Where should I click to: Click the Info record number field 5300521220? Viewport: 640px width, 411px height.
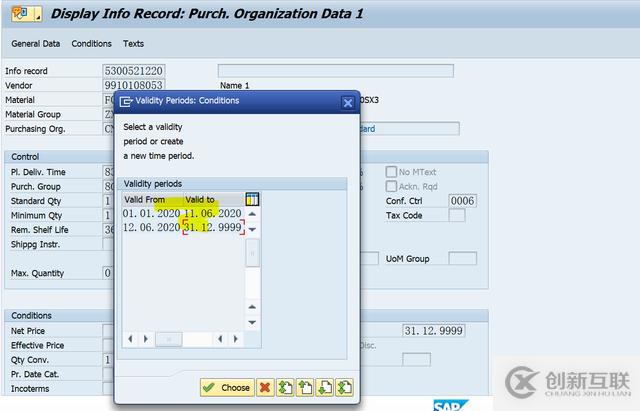click(133, 71)
